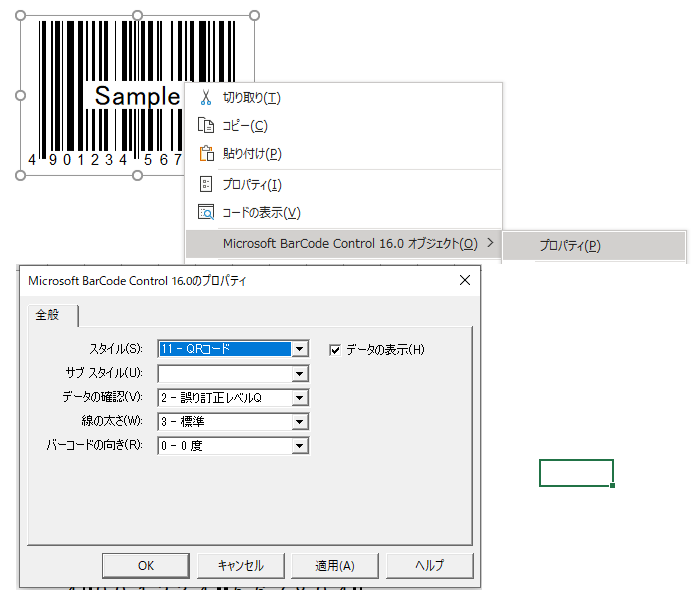The height and width of the screenshot is (610, 694).
Task: Click the cell's green fill handle
Action: 613,486
